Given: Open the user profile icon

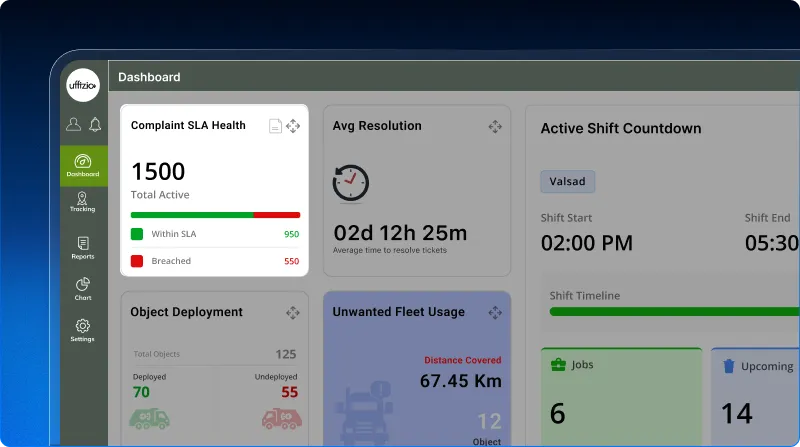Looking at the screenshot, I should (x=73, y=125).
